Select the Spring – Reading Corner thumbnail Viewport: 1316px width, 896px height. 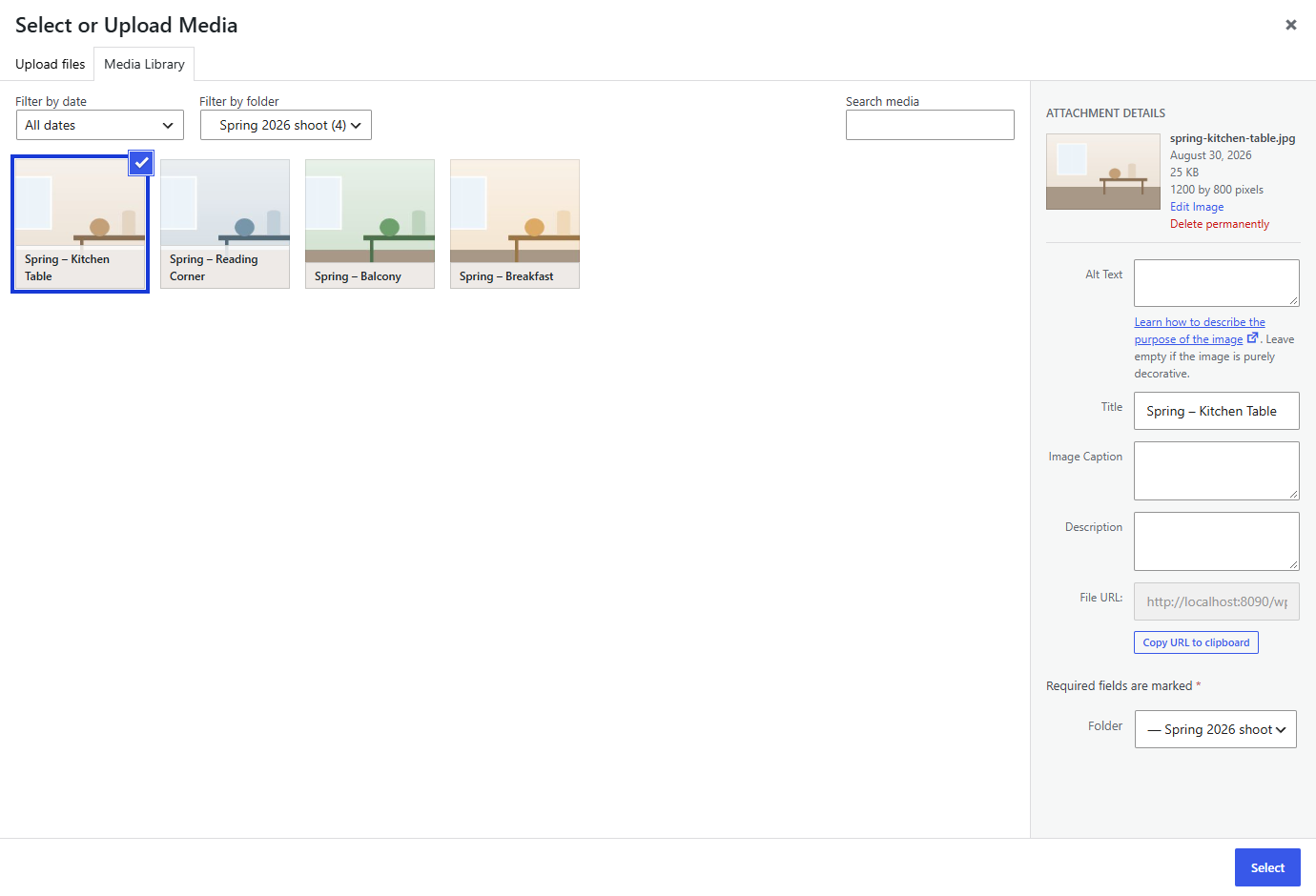(x=225, y=224)
